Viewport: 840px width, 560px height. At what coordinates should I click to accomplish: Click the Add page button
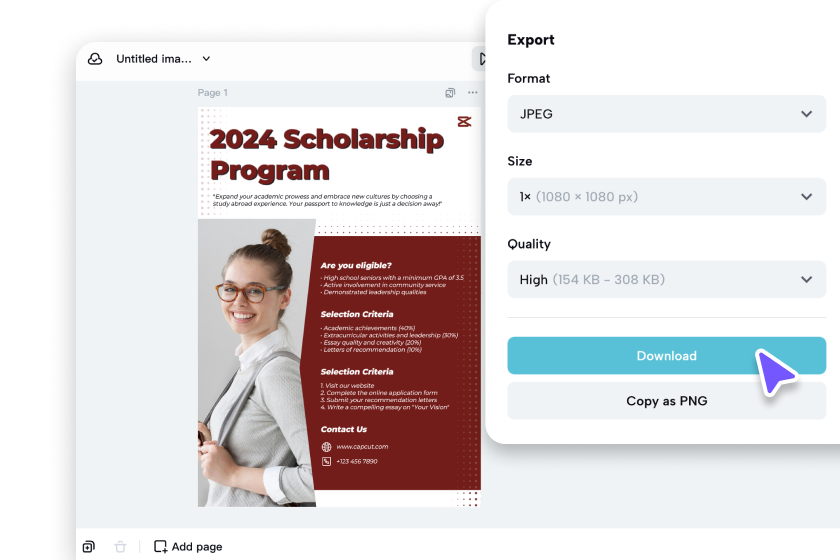point(188,547)
